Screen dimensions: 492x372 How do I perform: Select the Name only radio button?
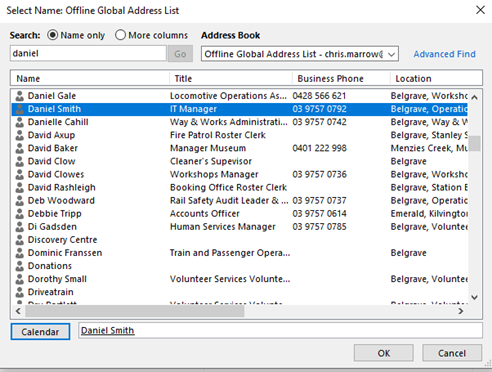click(53, 35)
